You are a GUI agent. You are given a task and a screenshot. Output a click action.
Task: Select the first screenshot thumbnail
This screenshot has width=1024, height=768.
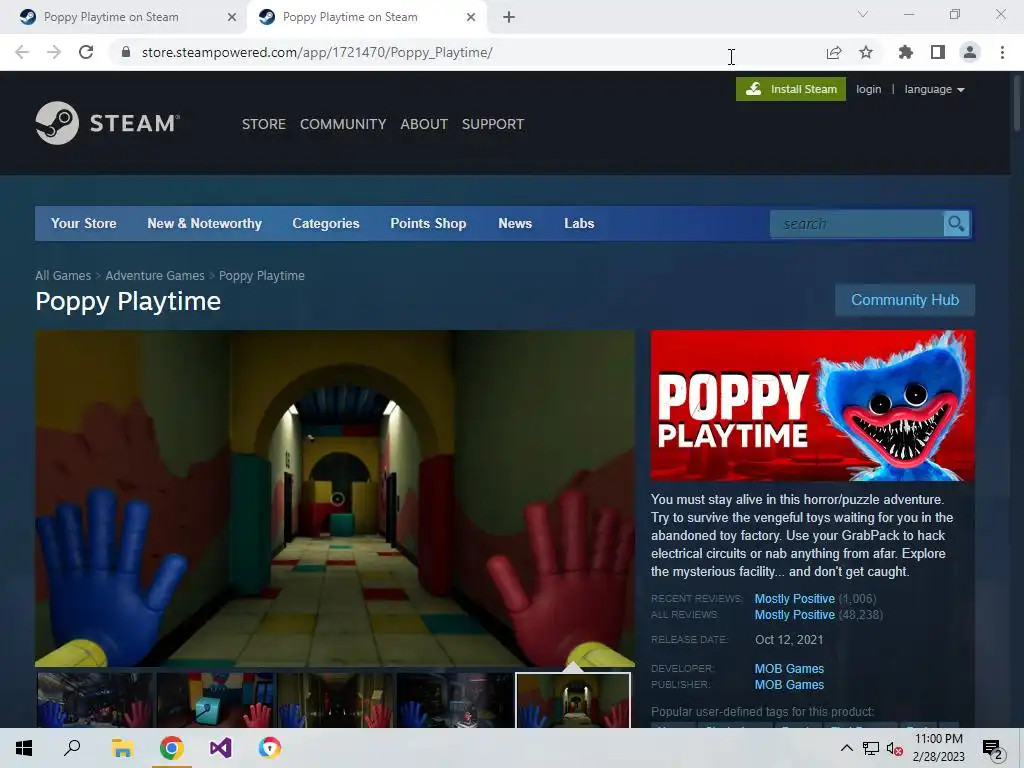click(96, 700)
